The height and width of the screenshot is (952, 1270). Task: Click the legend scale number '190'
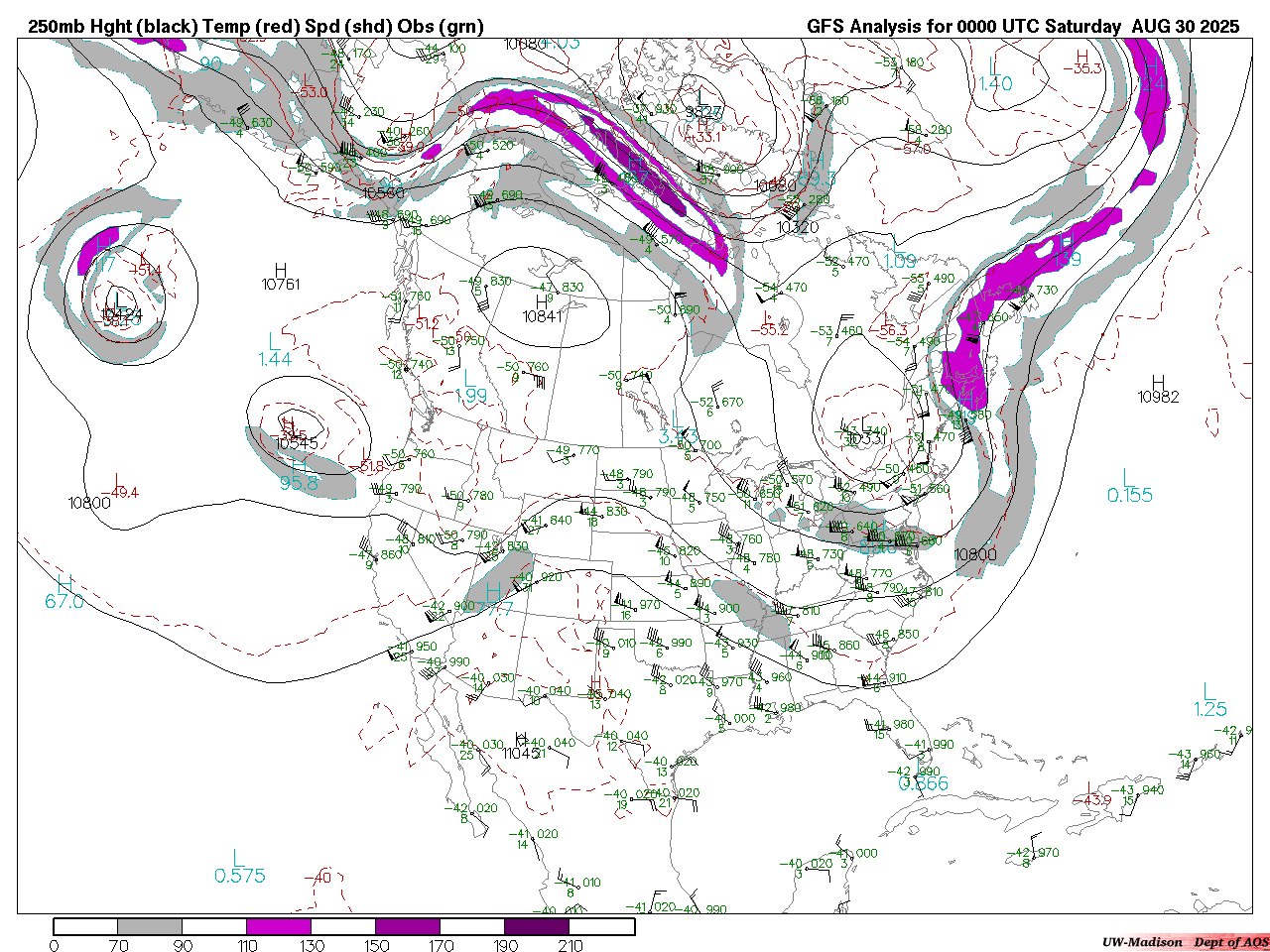coord(505,945)
